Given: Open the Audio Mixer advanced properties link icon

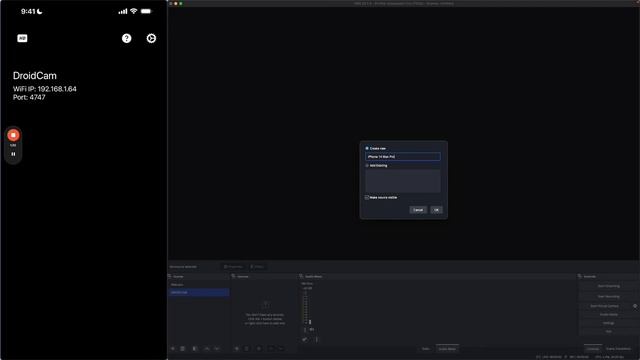Looking at the screenshot, I should [x=305, y=339].
